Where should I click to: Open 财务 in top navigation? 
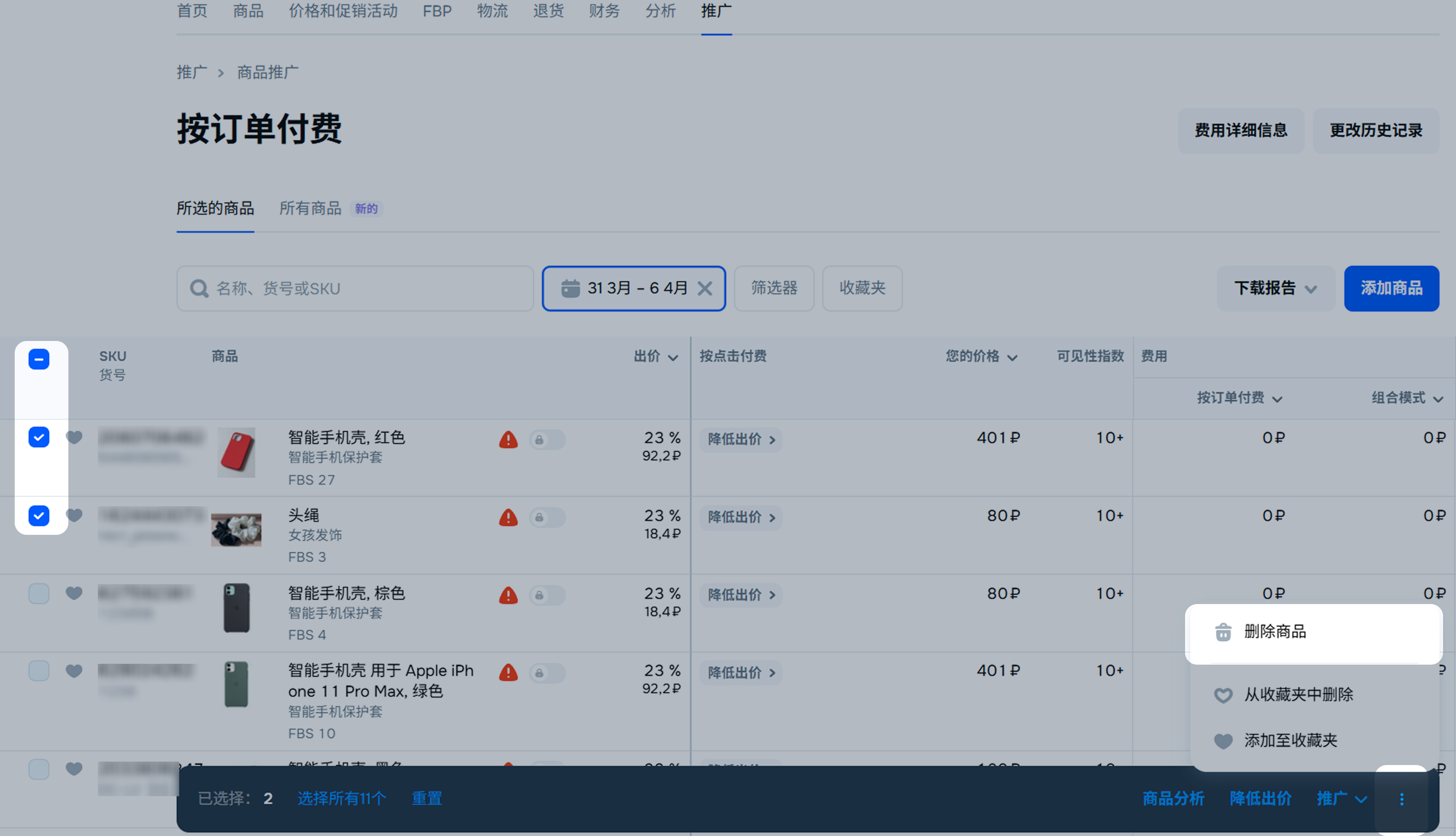pos(604,11)
